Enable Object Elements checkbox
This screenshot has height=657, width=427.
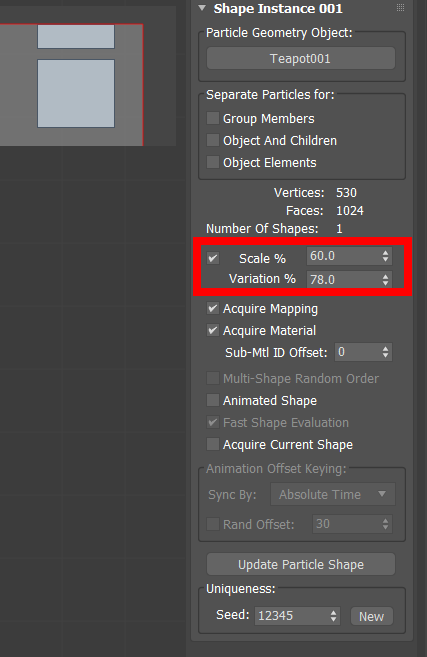coord(213,162)
